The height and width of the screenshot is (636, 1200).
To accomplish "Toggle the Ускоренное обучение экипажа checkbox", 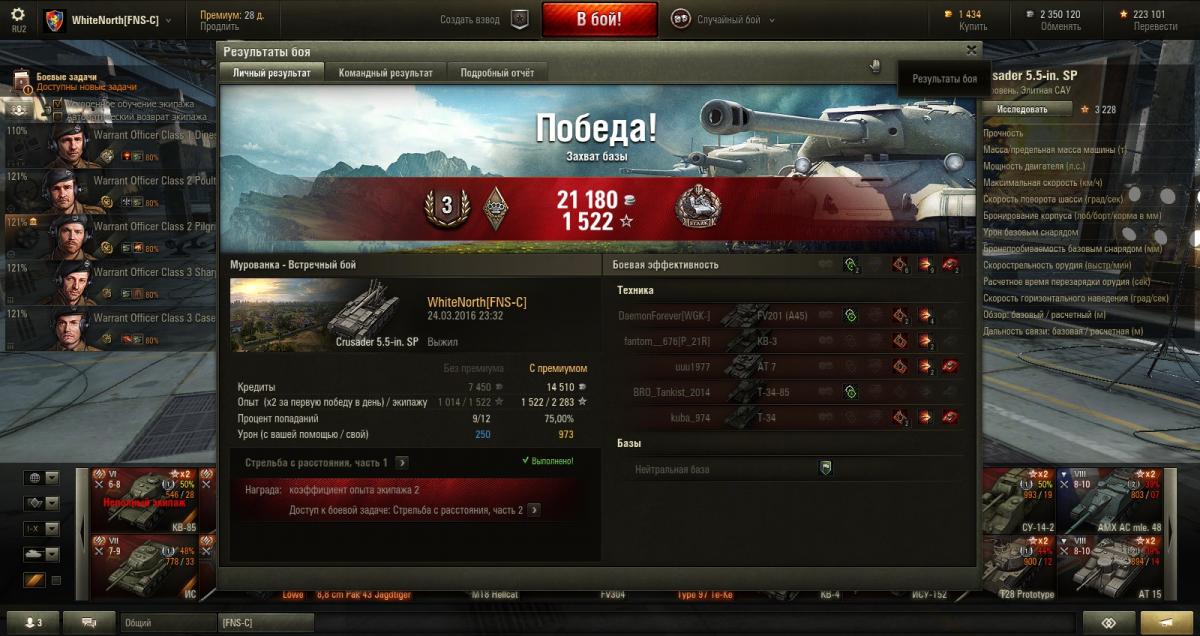I will (x=58, y=104).
